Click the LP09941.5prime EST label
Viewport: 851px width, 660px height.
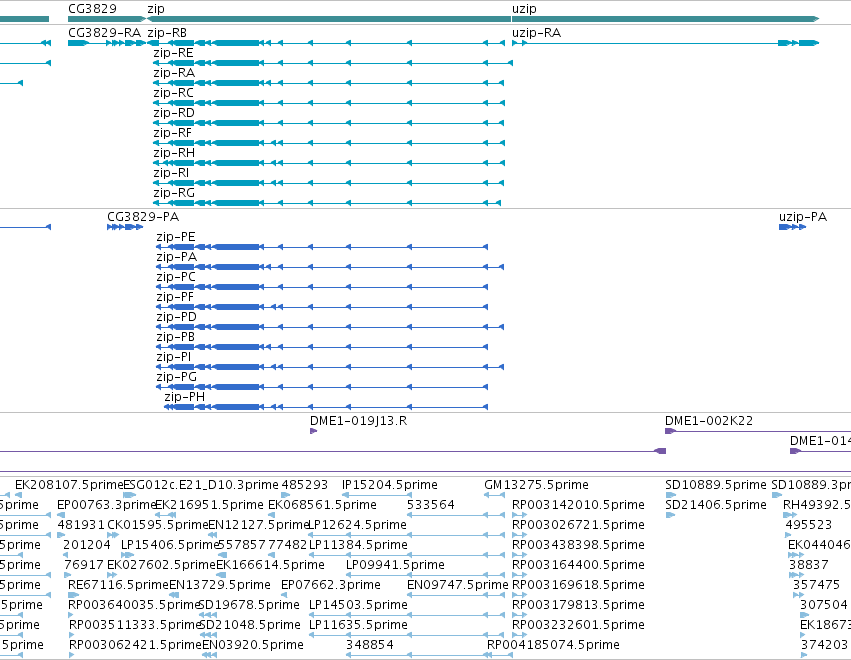tap(395, 565)
